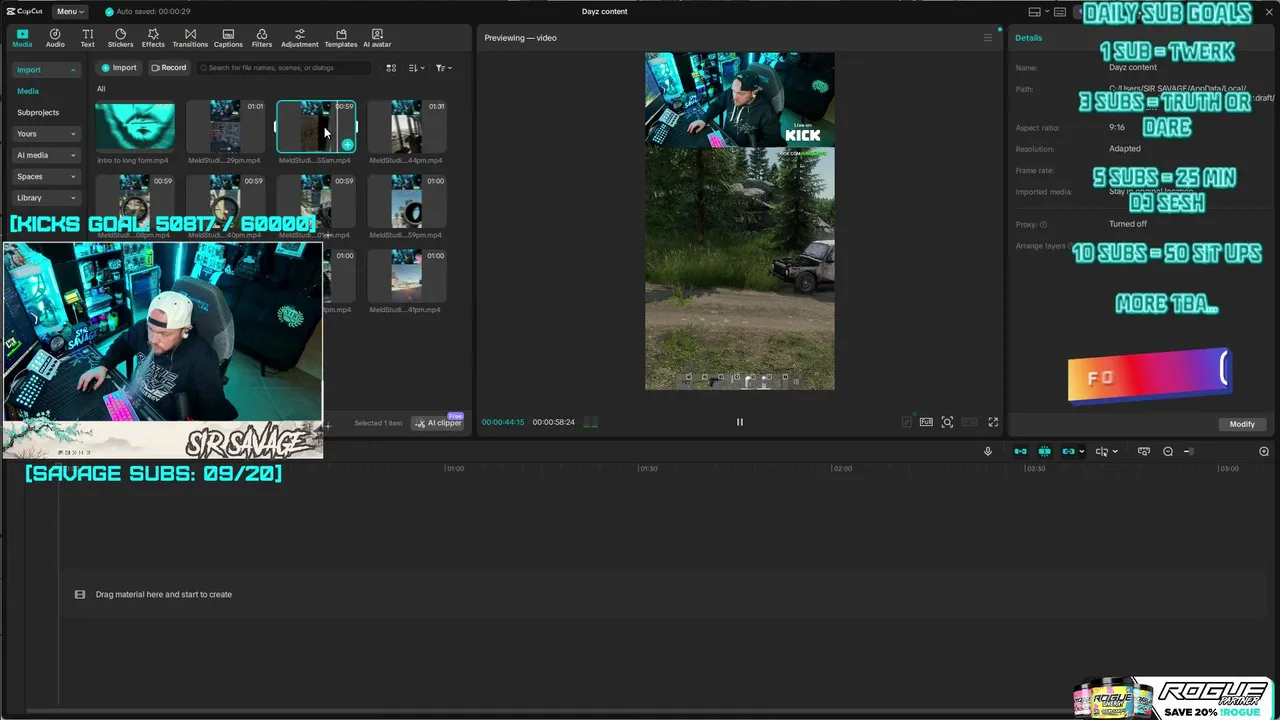Expand the Library section
This screenshot has width=1280, height=720.
coord(46,197)
